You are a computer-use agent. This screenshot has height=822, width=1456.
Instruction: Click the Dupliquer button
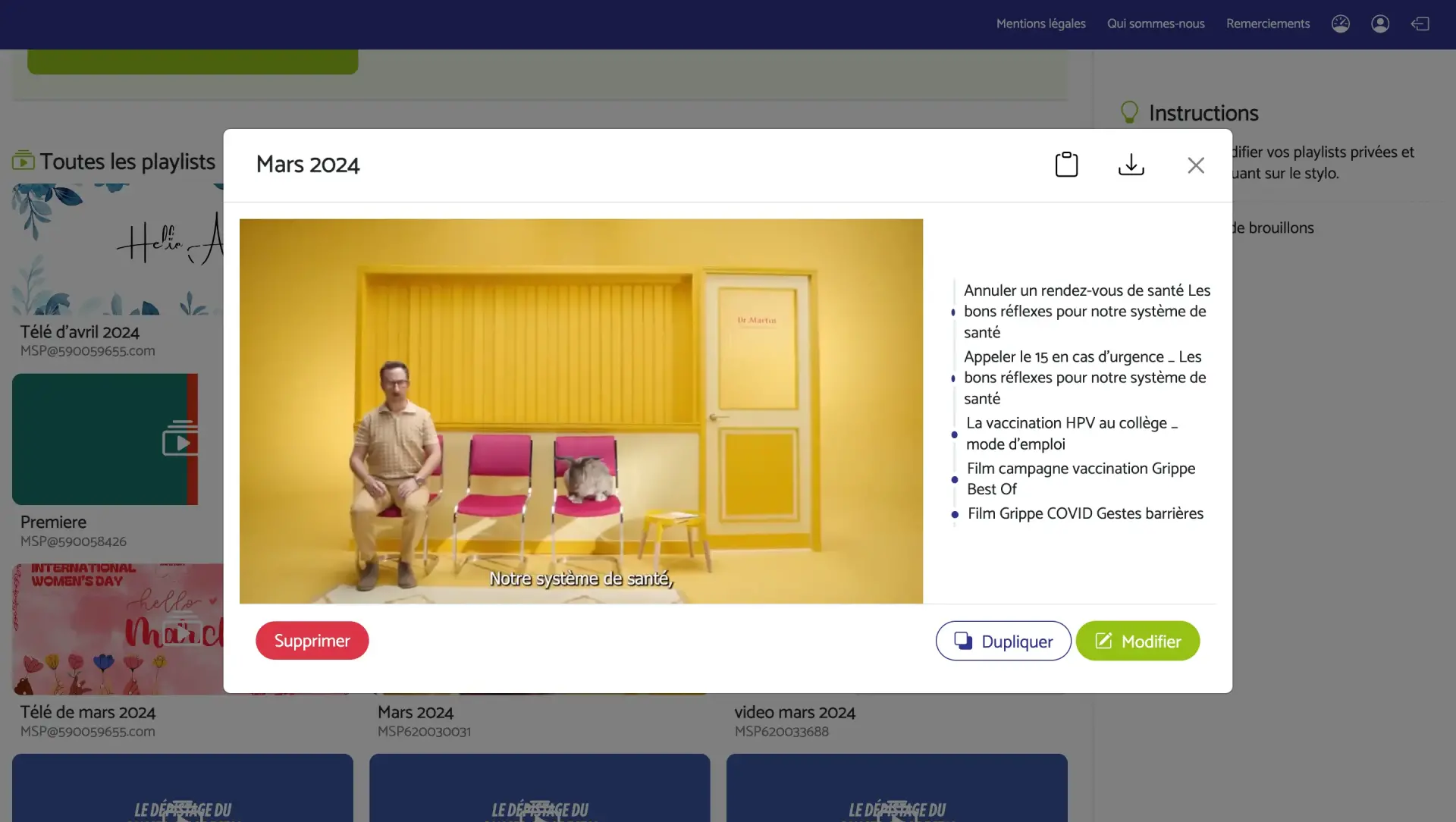1003,642
